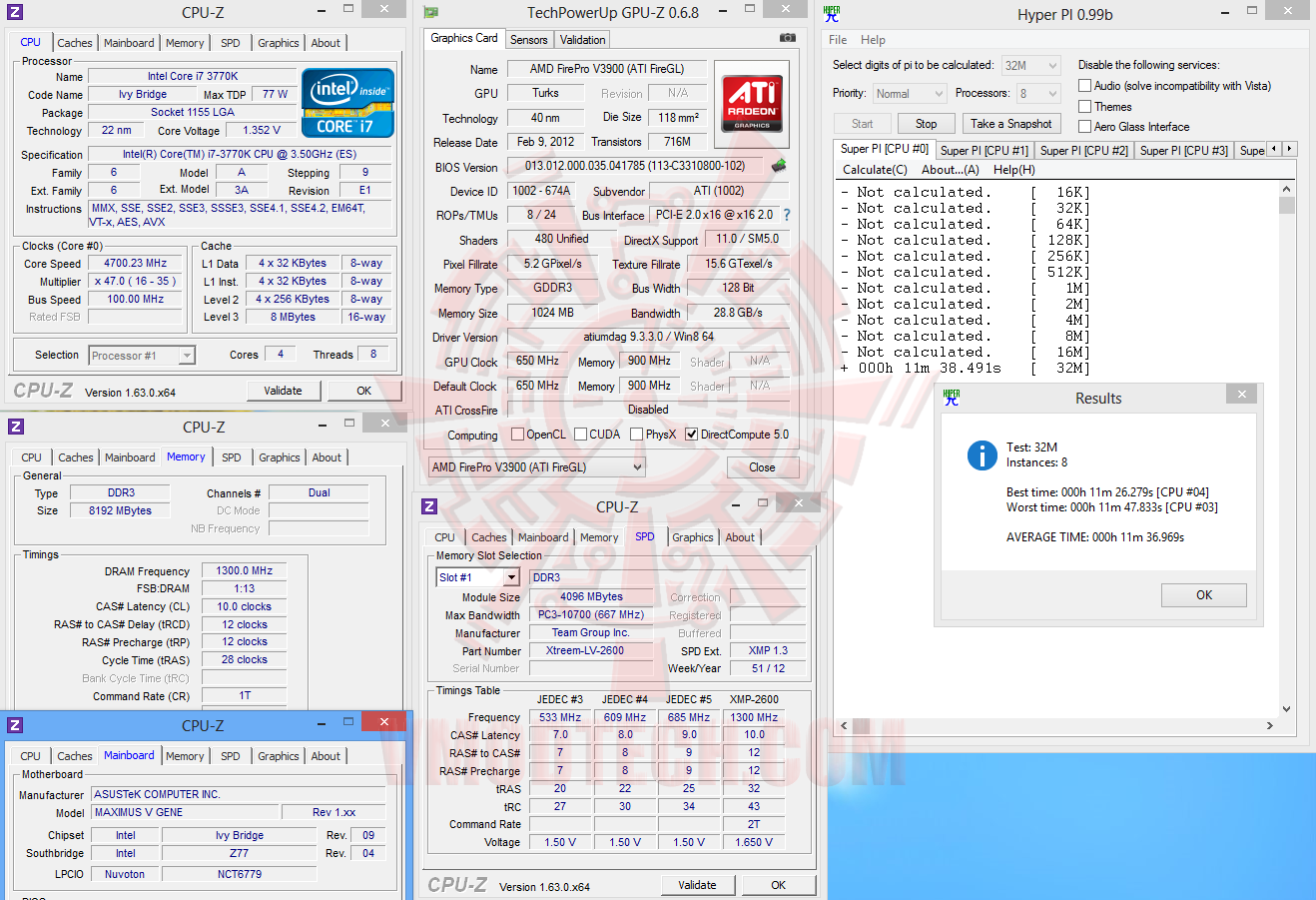Click the Start button in Hyper PI
This screenshot has height=900, width=1316.
863,124
